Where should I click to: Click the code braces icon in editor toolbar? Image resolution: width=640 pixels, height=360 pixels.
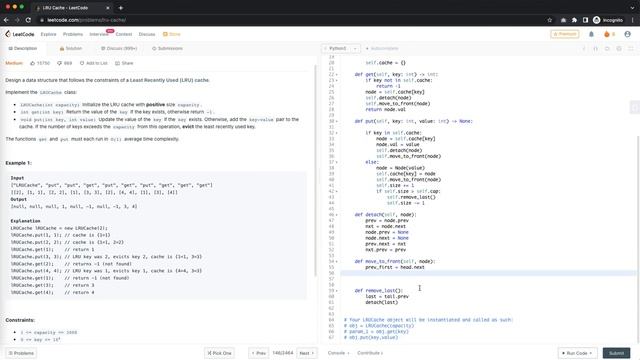(595, 49)
